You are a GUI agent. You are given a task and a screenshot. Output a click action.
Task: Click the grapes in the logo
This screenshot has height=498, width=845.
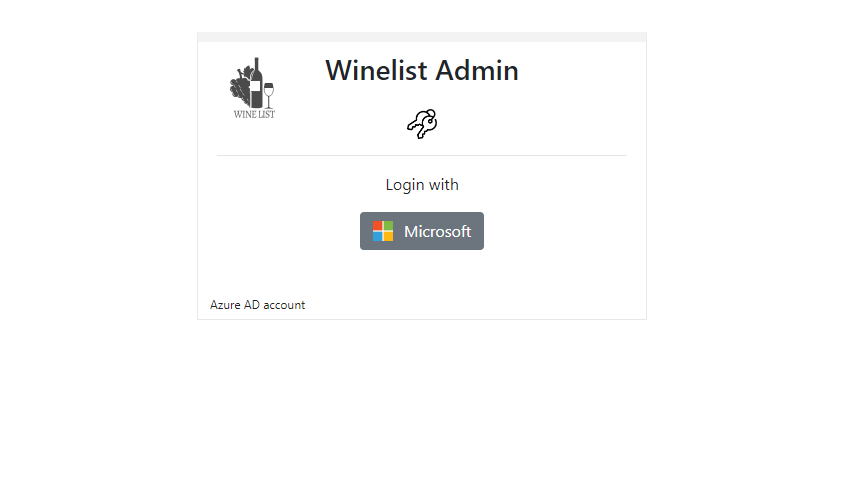click(x=240, y=87)
